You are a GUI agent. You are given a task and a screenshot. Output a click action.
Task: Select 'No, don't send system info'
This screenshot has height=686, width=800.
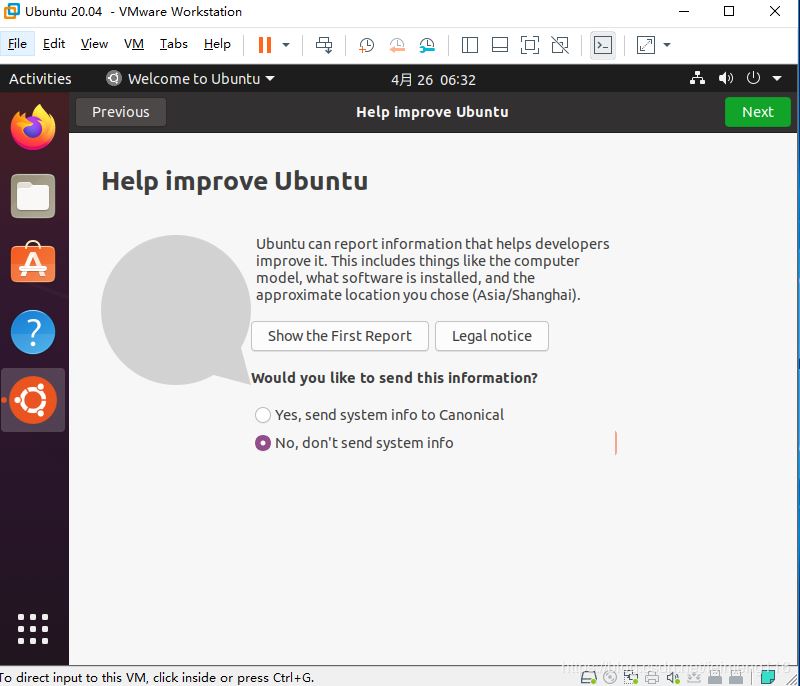coord(263,443)
